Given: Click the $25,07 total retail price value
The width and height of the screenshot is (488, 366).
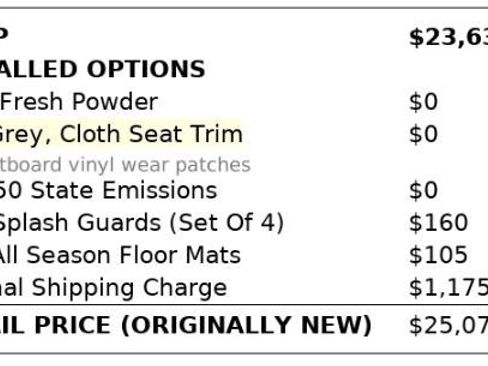Looking at the screenshot, I should pos(449,325).
